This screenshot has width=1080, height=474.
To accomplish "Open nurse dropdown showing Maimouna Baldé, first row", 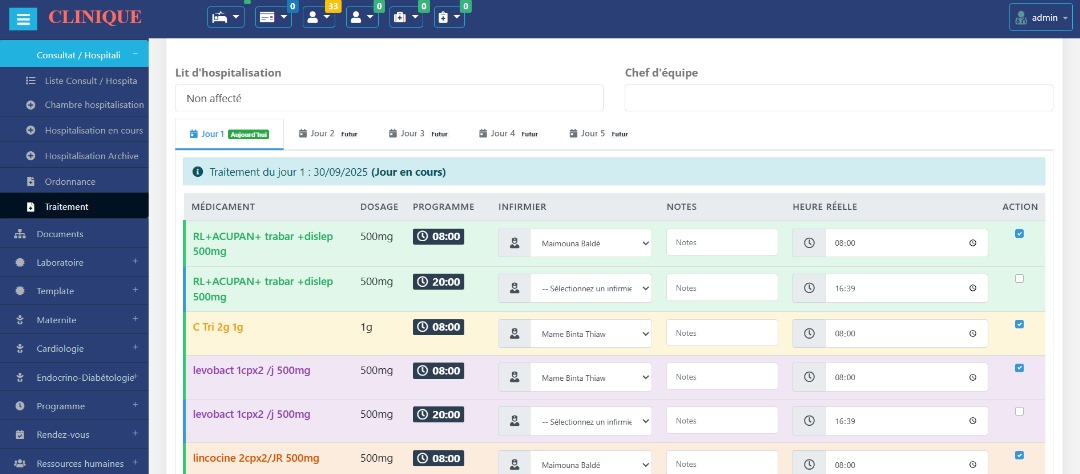I will point(590,243).
